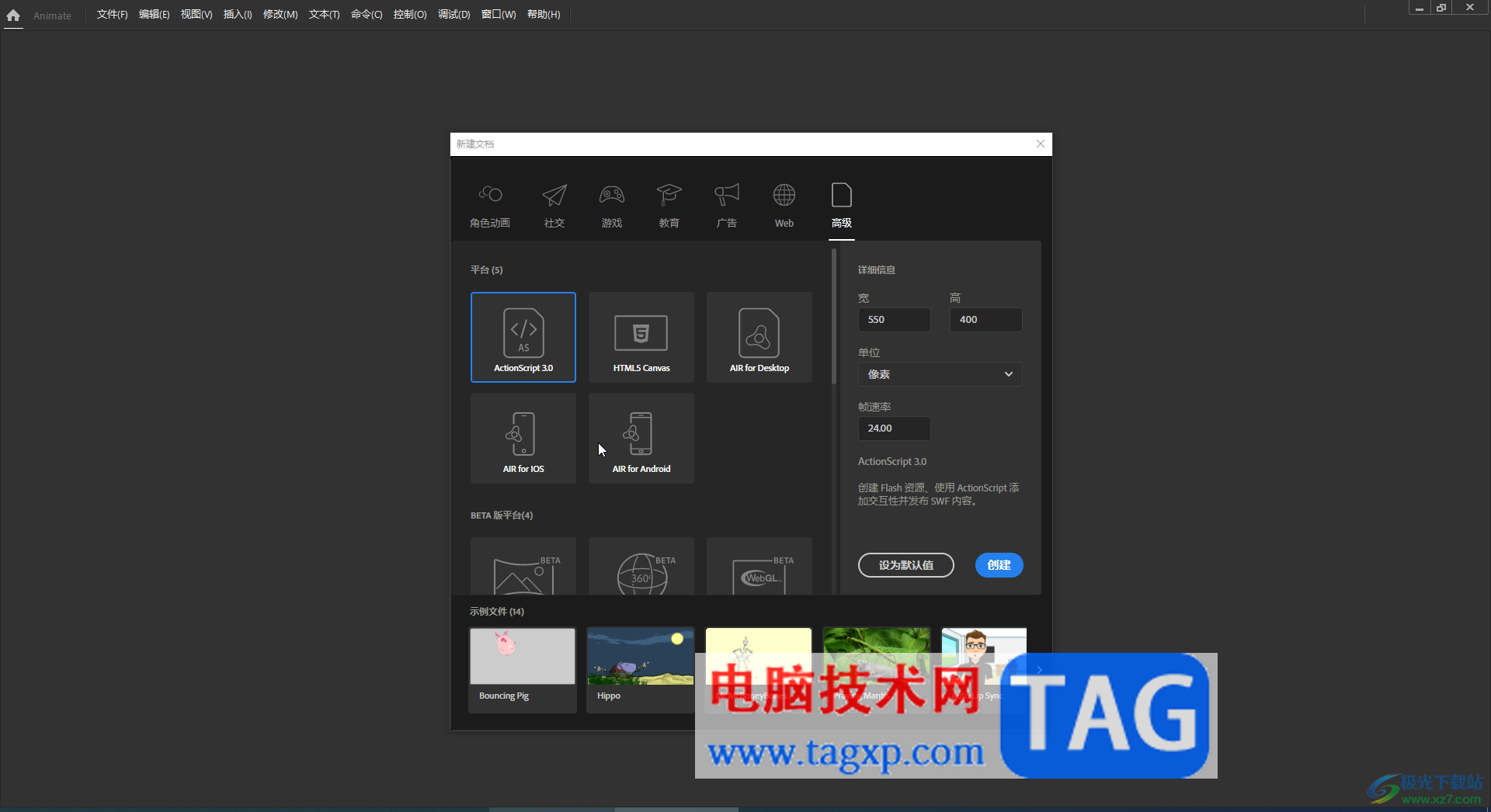Click the 详细信息 heading
1491x812 pixels.
point(877,270)
